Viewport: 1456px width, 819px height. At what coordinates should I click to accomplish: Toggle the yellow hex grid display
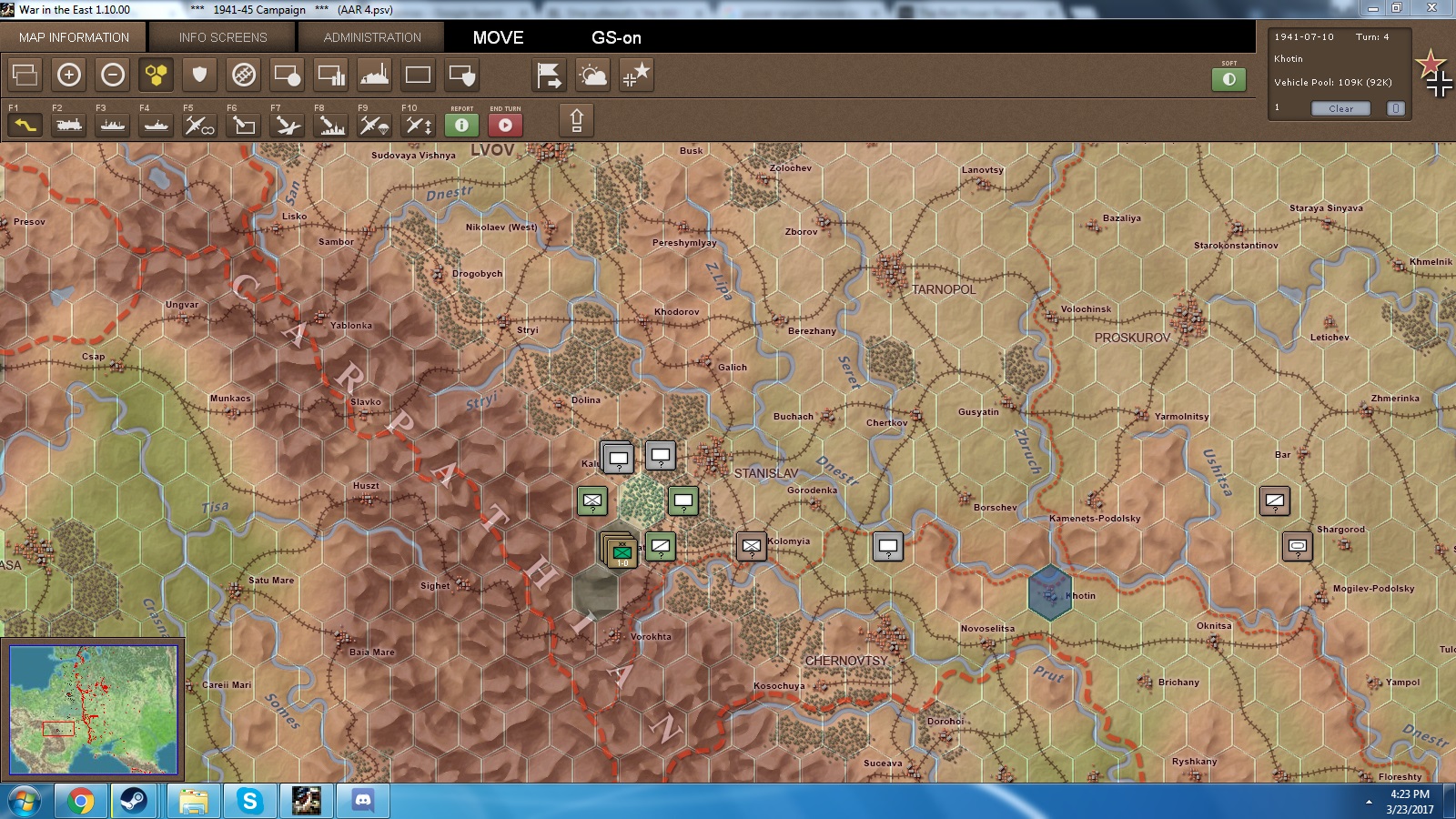[x=157, y=75]
